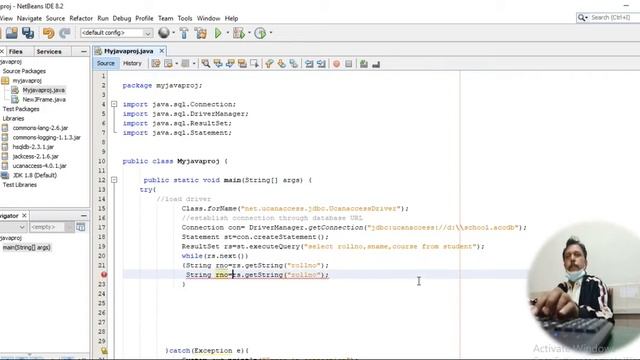640x360 pixels.
Task: Debug project with the debug icon
Action: (239, 33)
